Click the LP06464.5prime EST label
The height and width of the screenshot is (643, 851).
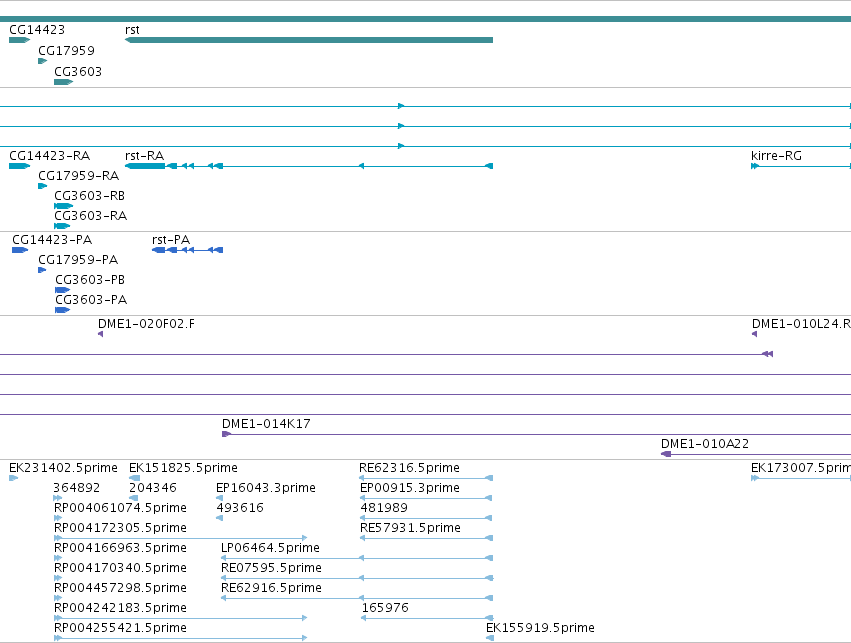pos(270,547)
